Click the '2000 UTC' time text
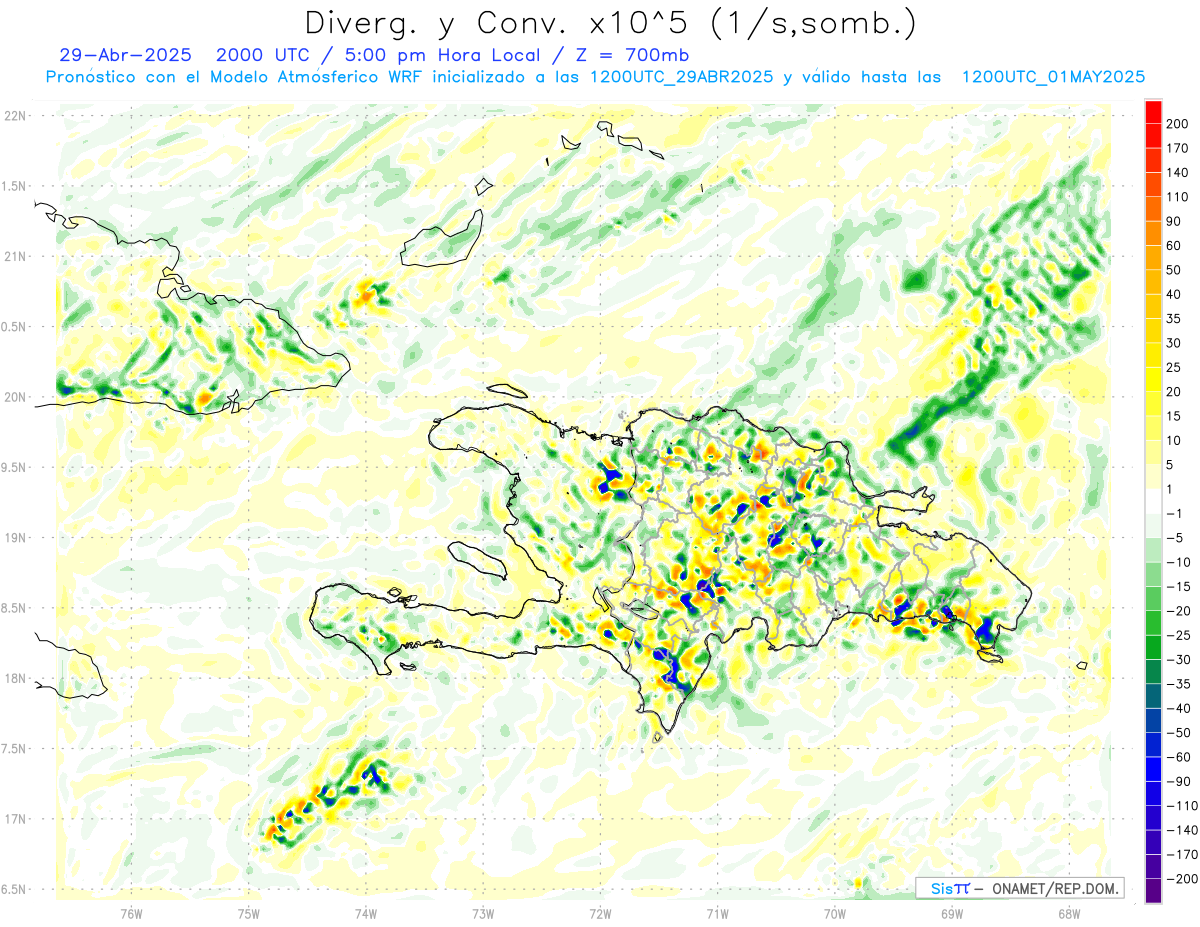Image resolution: width=1200 pixels, height=927 pixels. [261, 54]
